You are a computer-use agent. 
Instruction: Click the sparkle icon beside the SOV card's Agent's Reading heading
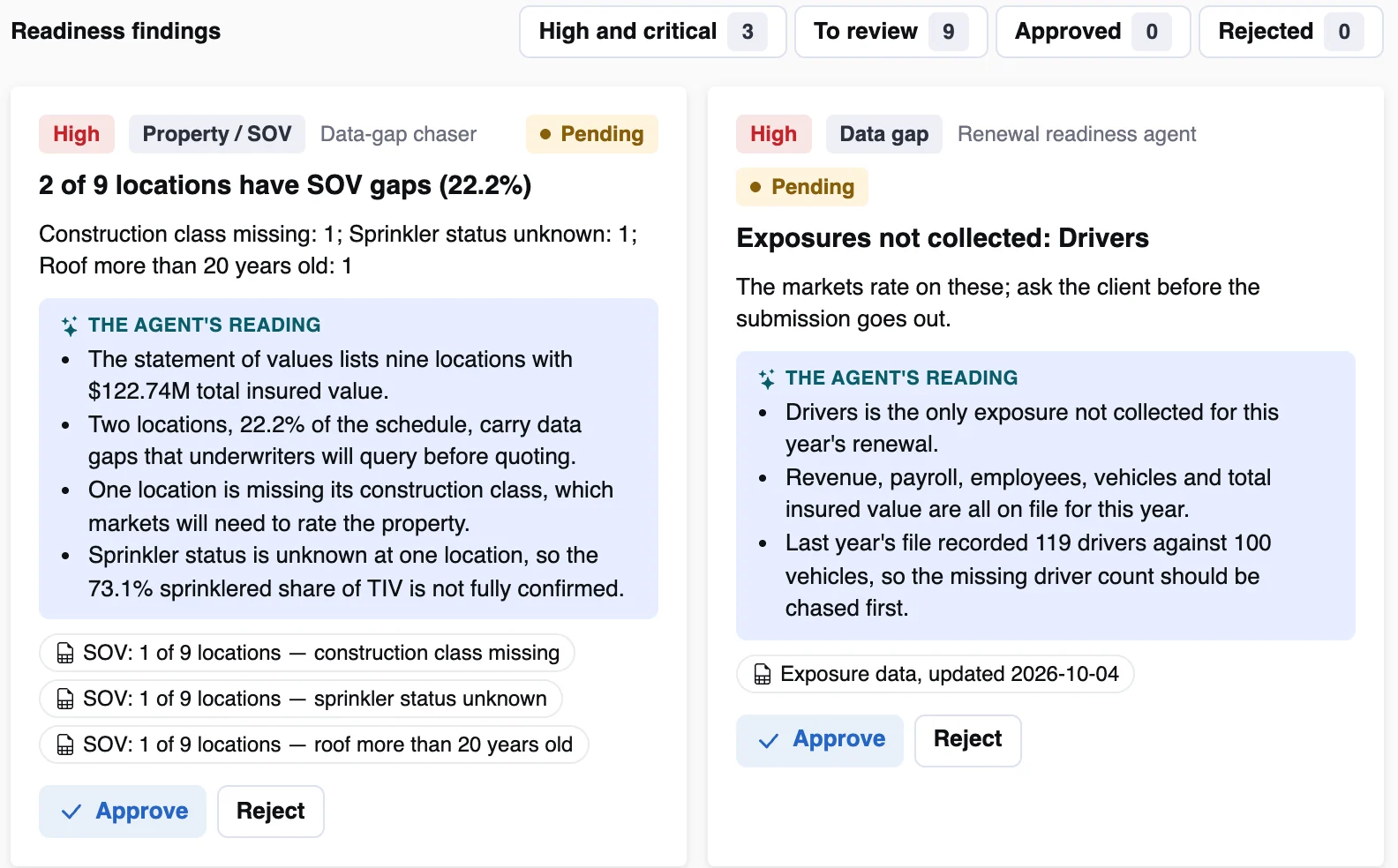pyautogui.click(x=70, y=325)
